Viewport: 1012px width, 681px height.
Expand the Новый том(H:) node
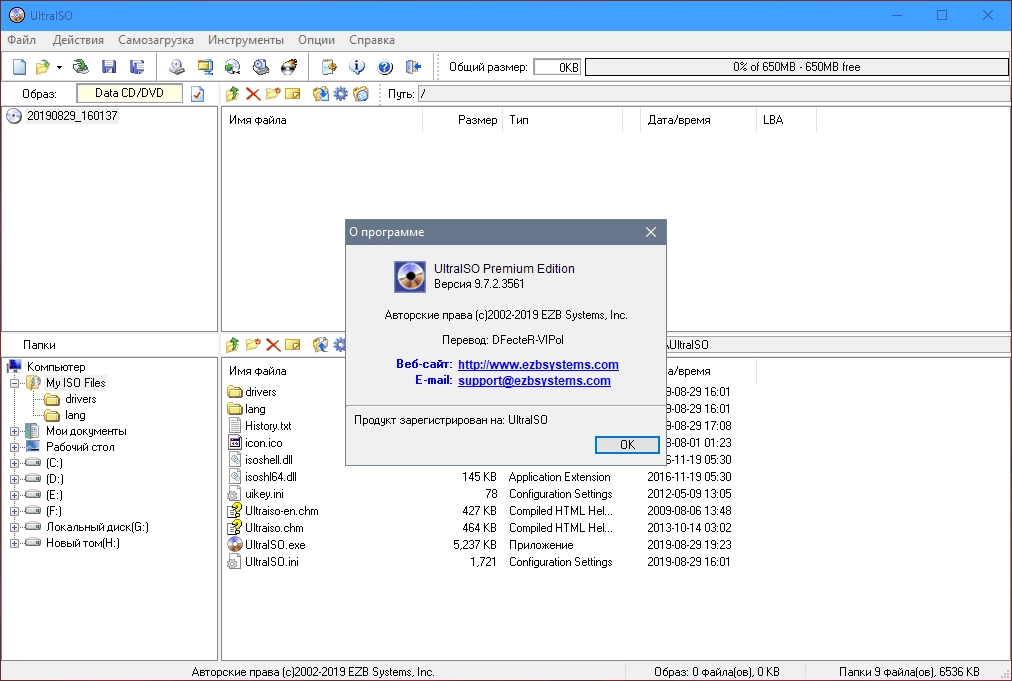pyautogui.click(x=14, y=543)
